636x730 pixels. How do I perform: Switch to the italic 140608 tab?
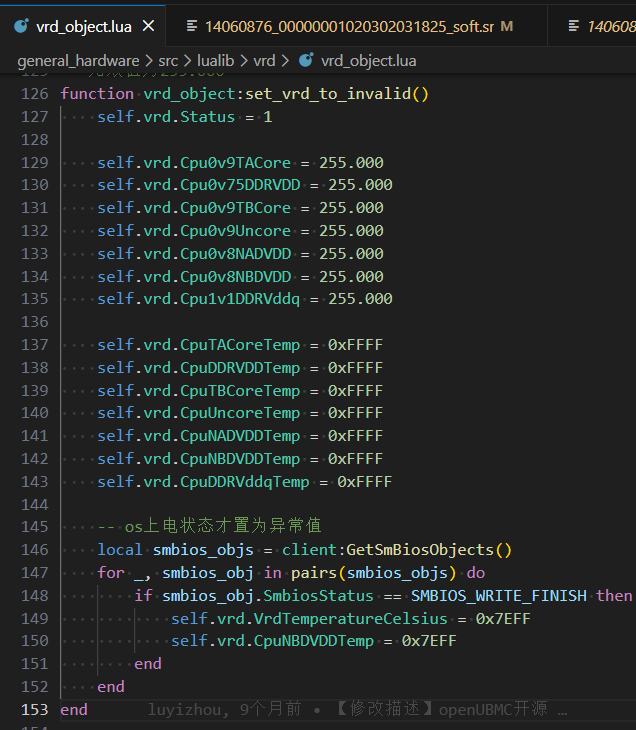coord(610,26)
